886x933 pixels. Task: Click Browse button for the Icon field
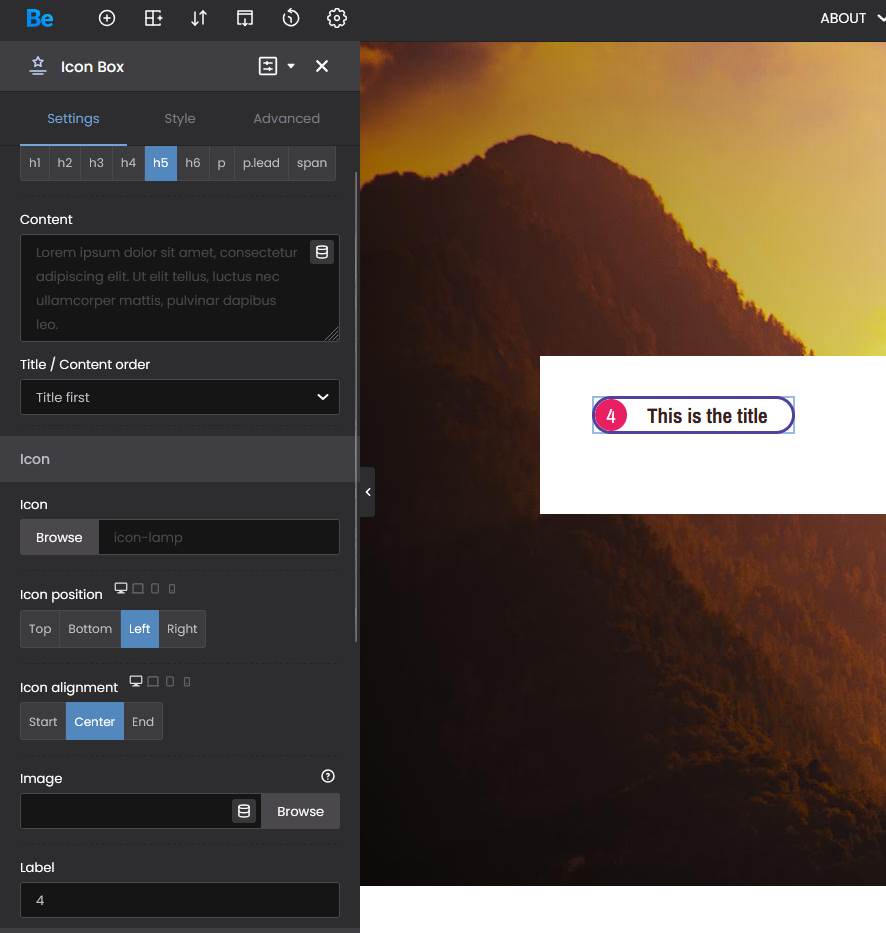pyautogui.click(x=59, y=537)
